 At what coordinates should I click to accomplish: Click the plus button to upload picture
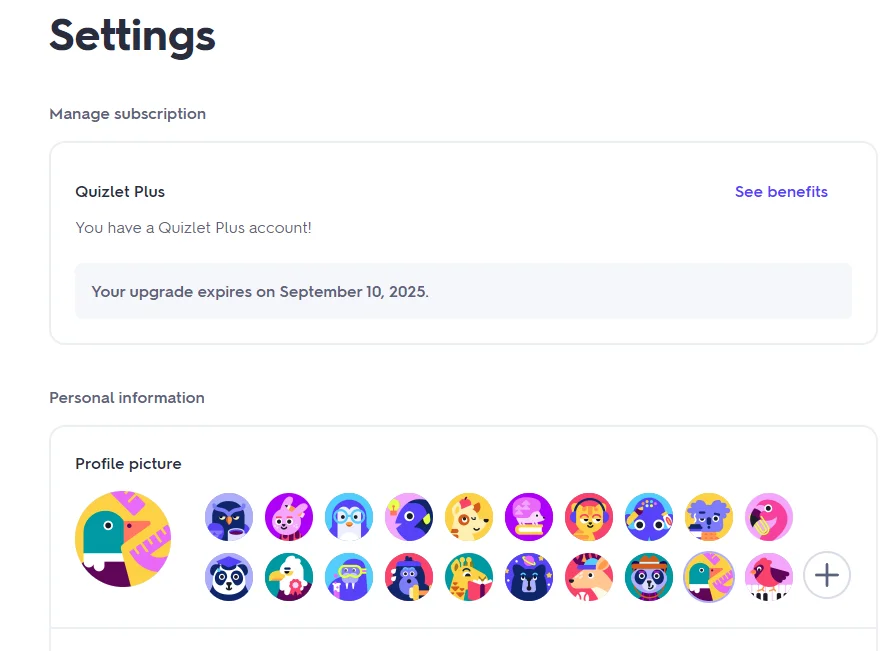pyautogui.click(x=827, y=576)
